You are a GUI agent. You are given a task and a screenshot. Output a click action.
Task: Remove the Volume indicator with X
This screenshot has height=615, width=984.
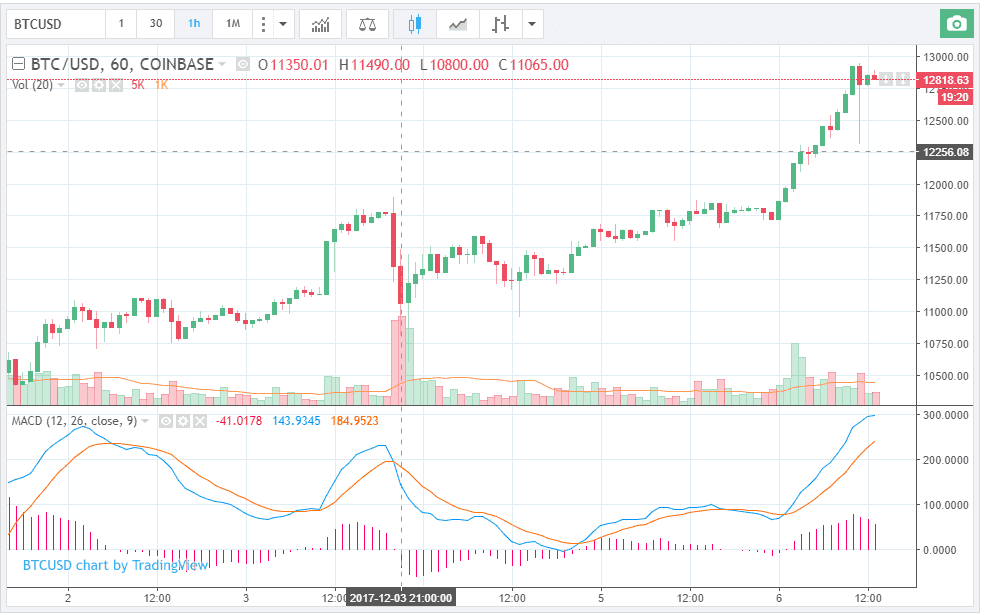(116, 85)
